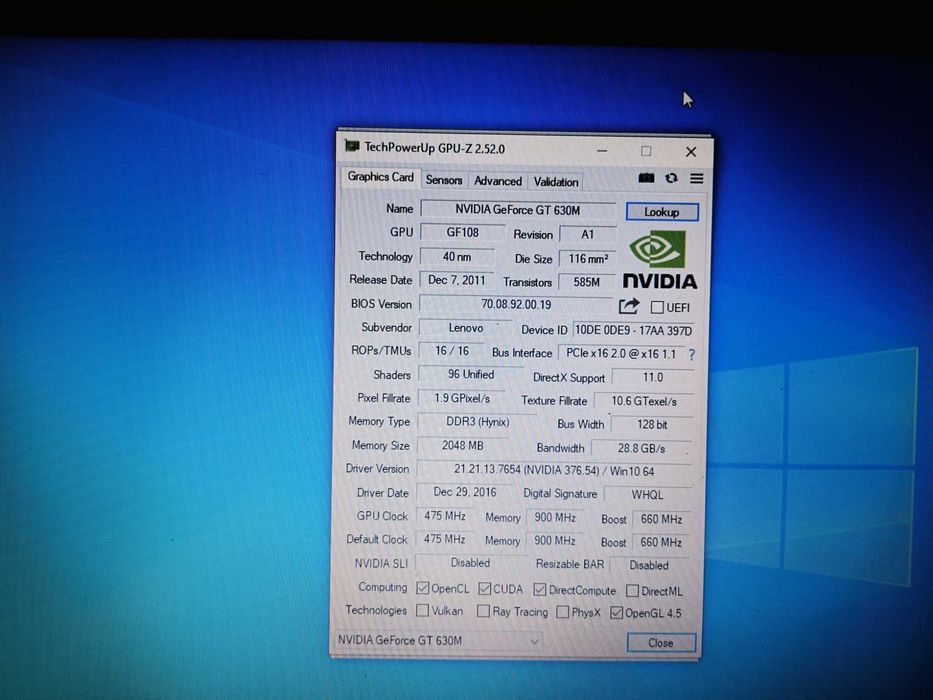Toggle the Ray Tracing checkbox

click(x=484, y=611)
